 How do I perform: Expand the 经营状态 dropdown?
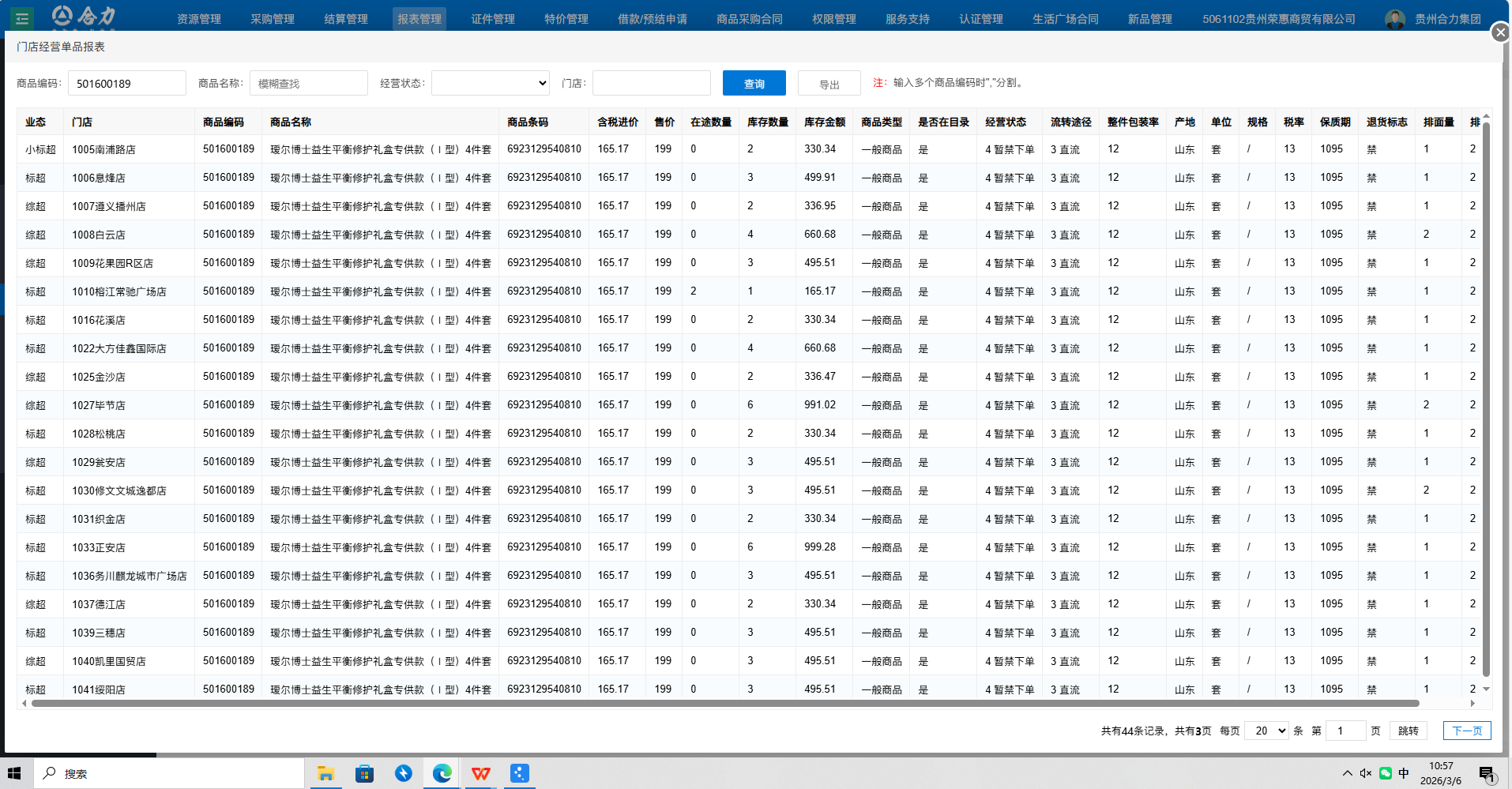pos(490,83)
